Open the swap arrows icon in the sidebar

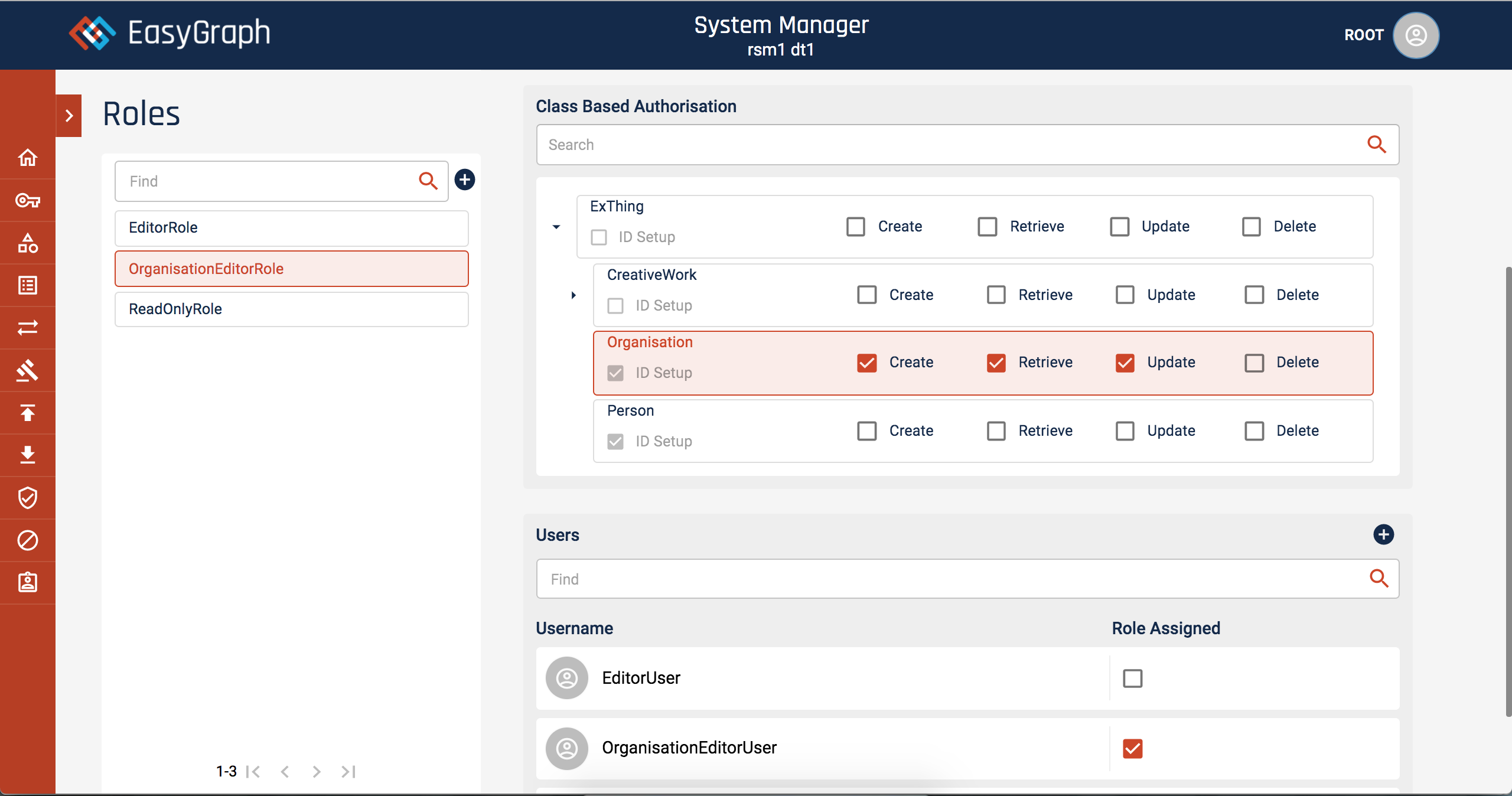coord(28,328)
